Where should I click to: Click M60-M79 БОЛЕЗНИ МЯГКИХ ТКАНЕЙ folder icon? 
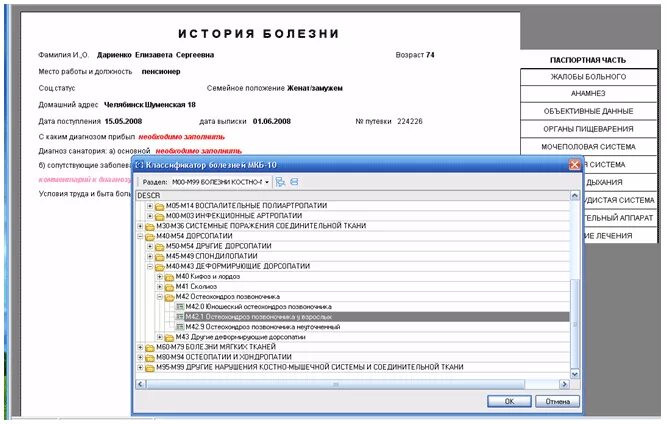[150, 348]
